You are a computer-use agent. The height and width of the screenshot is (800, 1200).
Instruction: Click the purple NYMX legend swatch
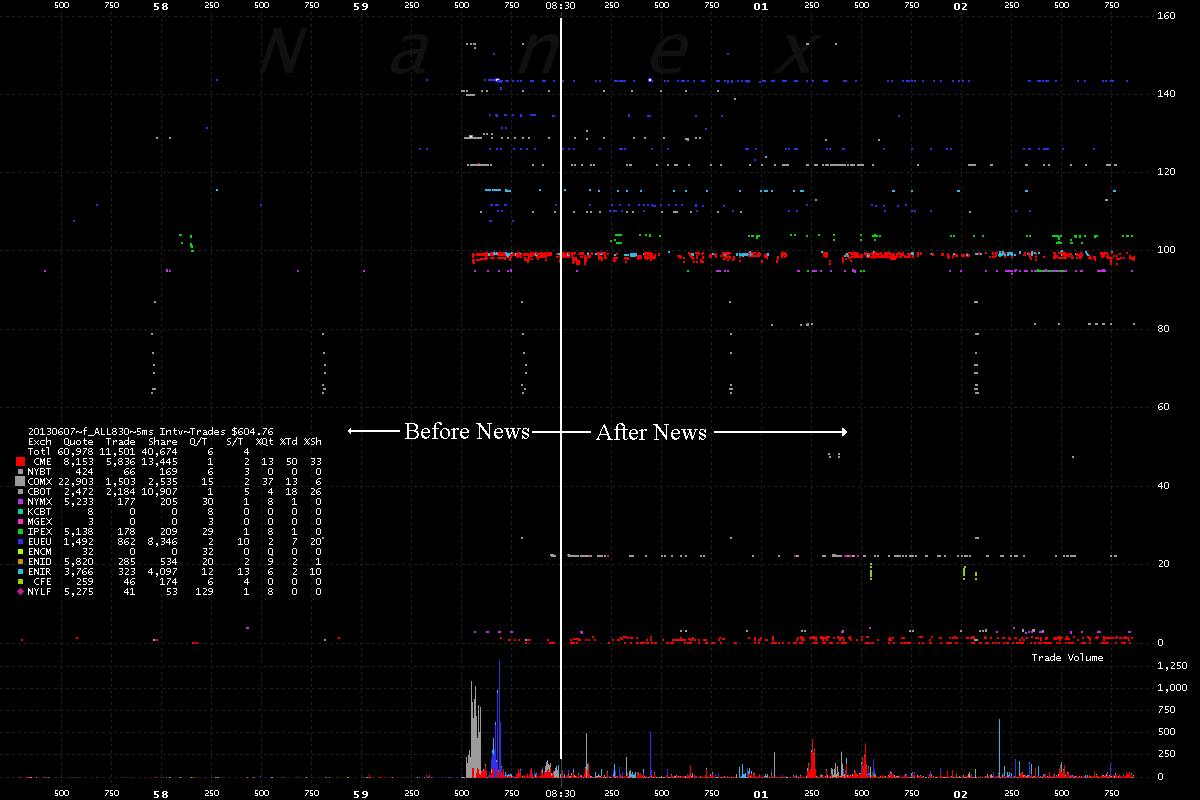[20, 501]
